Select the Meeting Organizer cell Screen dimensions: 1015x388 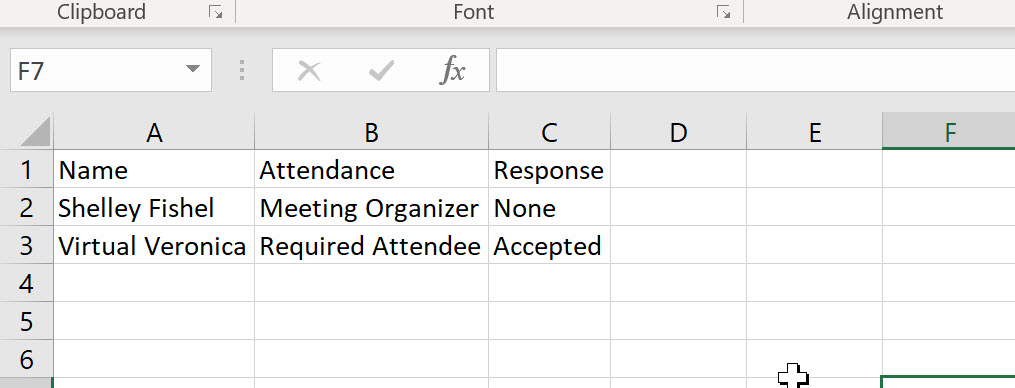pyautogui.click(x=372, y=207)
